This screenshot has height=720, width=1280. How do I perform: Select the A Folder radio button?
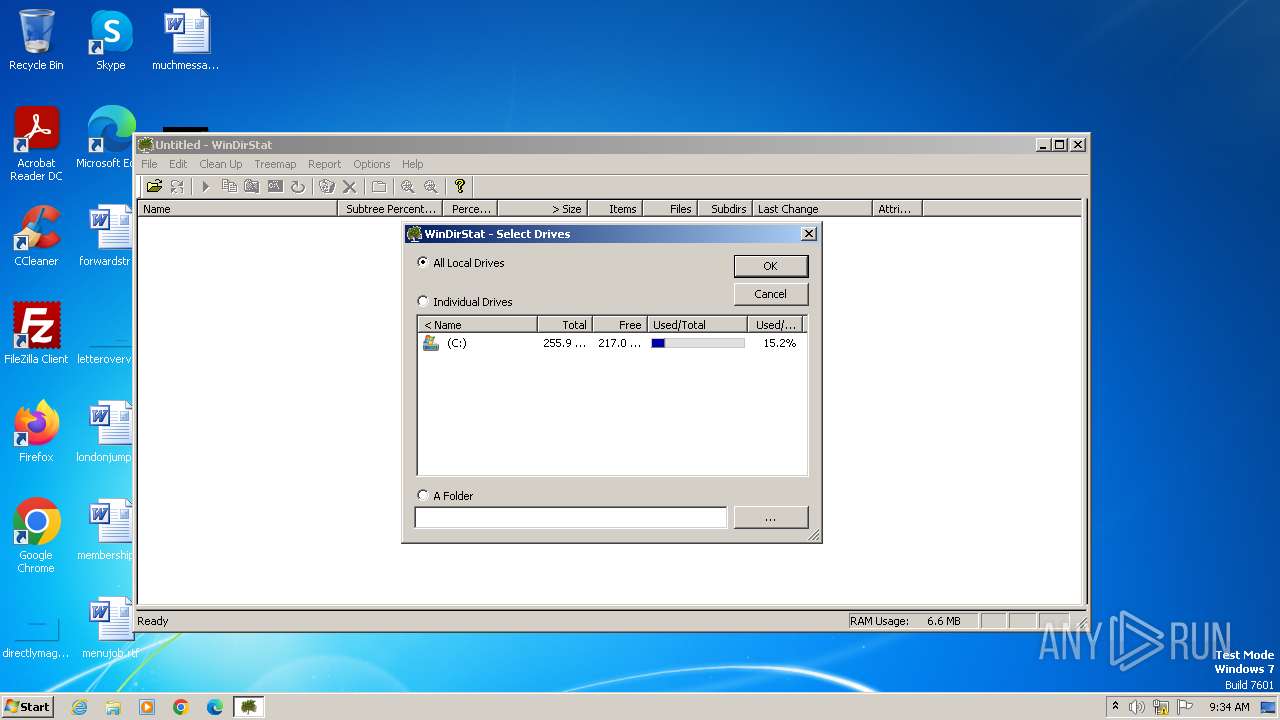tap(423, 495)
